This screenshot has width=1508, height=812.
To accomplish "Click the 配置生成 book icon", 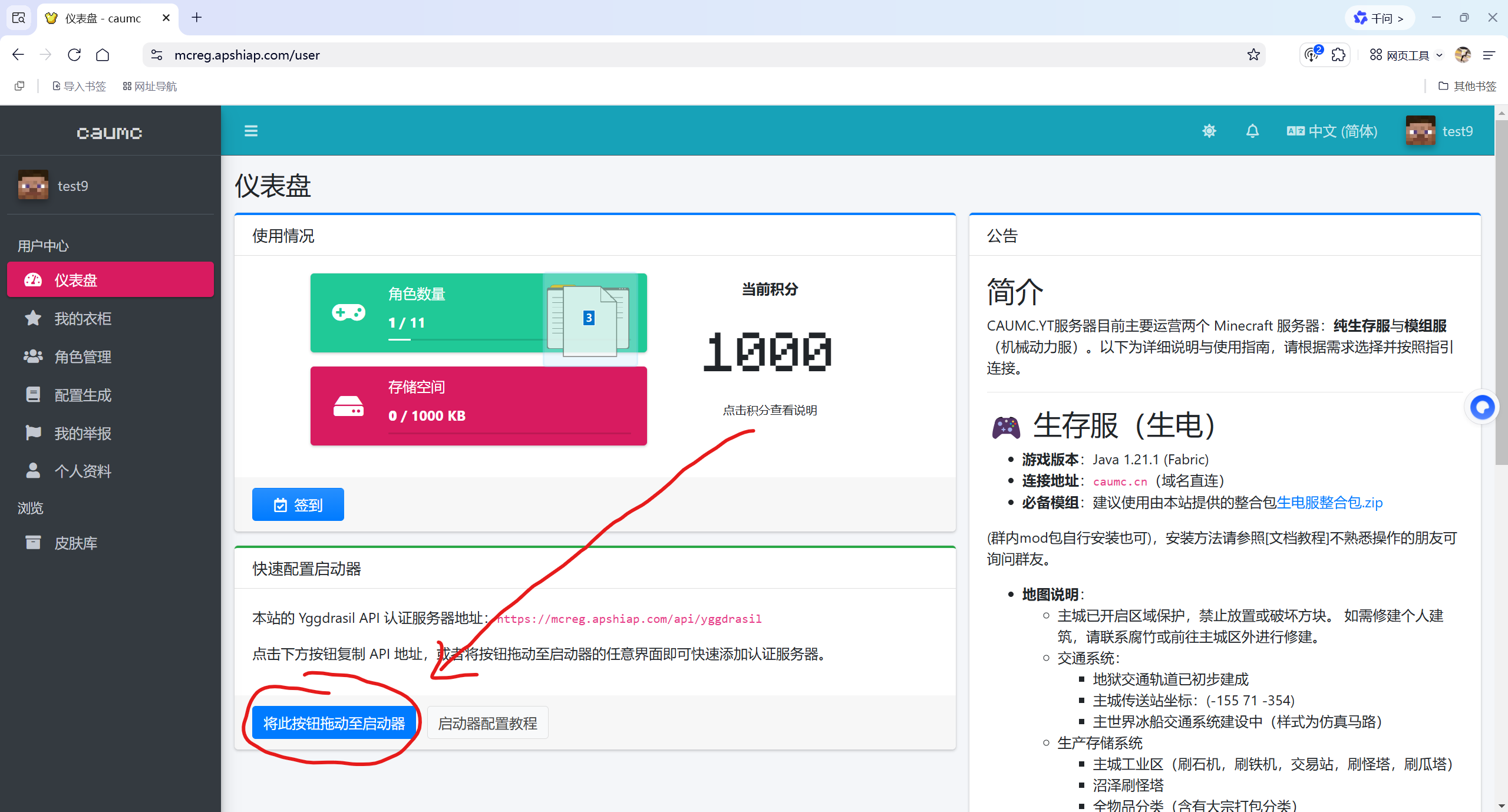I will (x=33, y=395).
